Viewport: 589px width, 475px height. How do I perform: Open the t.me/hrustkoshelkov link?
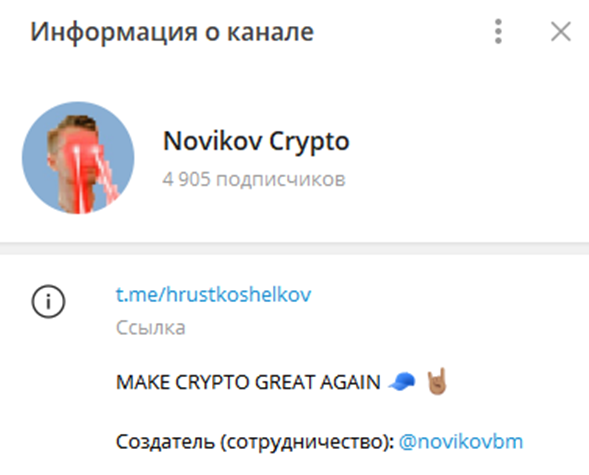[x=213, y=294]
